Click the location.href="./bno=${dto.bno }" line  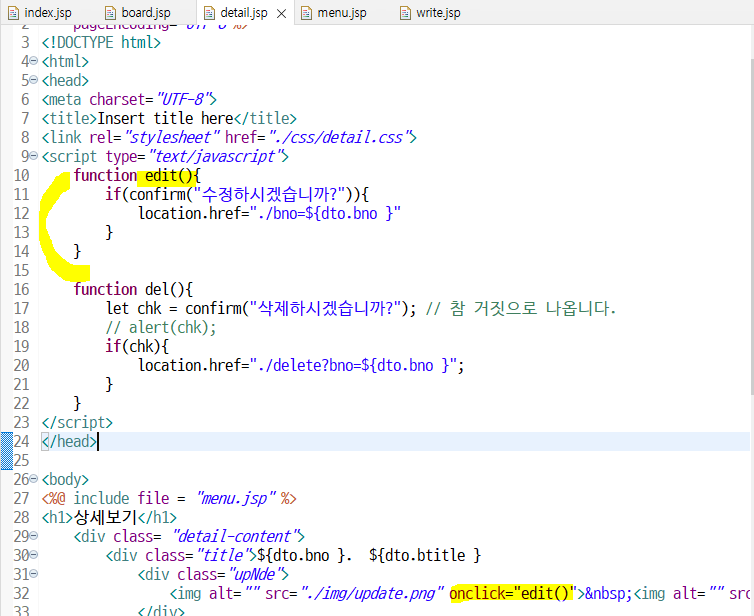point(269,213)
